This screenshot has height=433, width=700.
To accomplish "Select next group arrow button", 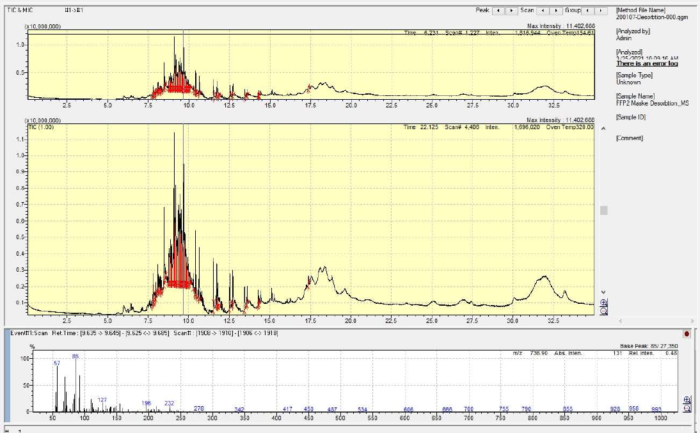I will point(602,7).
